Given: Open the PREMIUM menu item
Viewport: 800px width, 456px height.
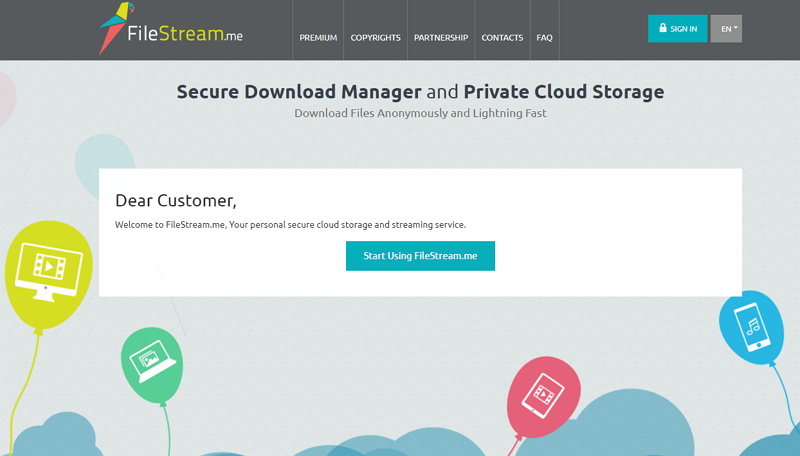Looking at the screenshot, I should (x=318, y=38).
